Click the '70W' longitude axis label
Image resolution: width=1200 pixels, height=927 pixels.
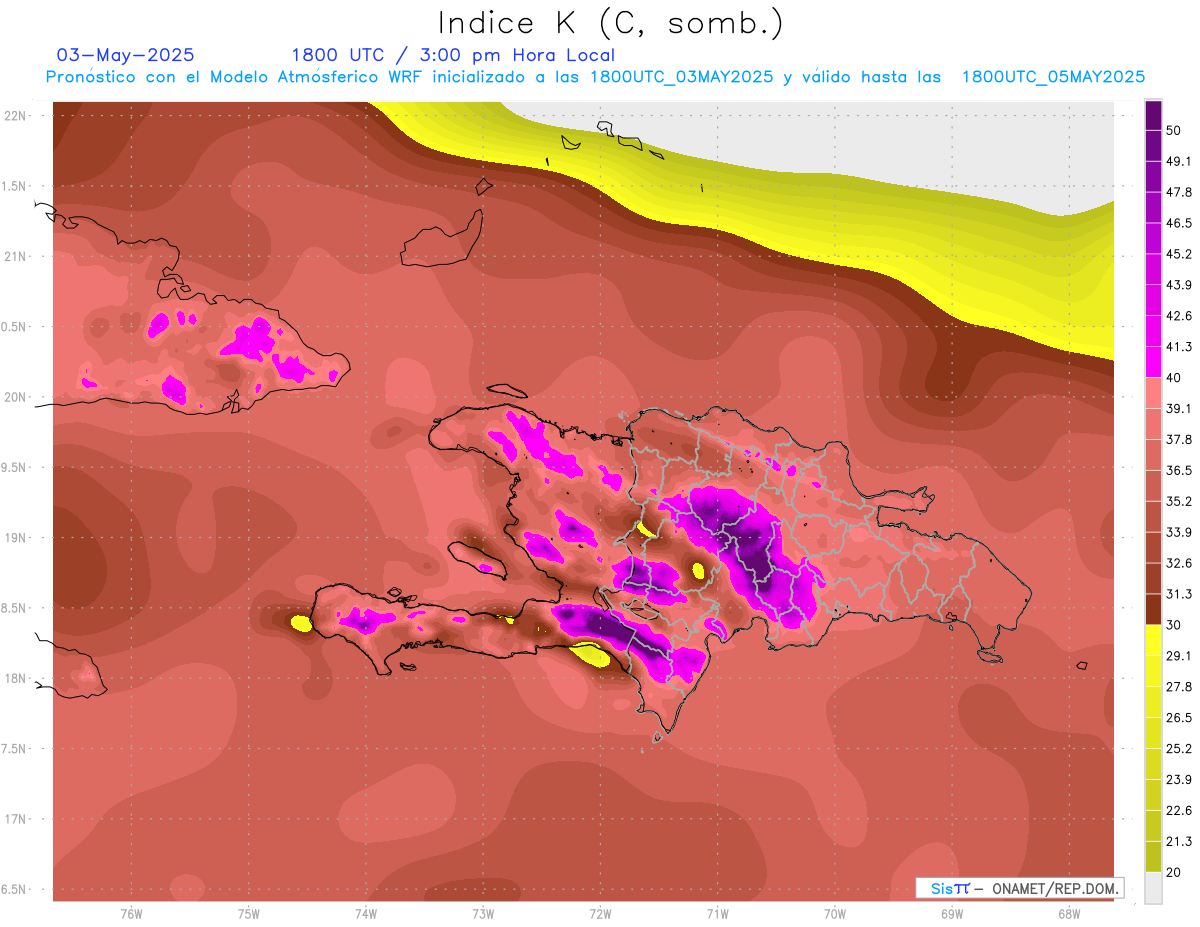click(x=835, y=914)
